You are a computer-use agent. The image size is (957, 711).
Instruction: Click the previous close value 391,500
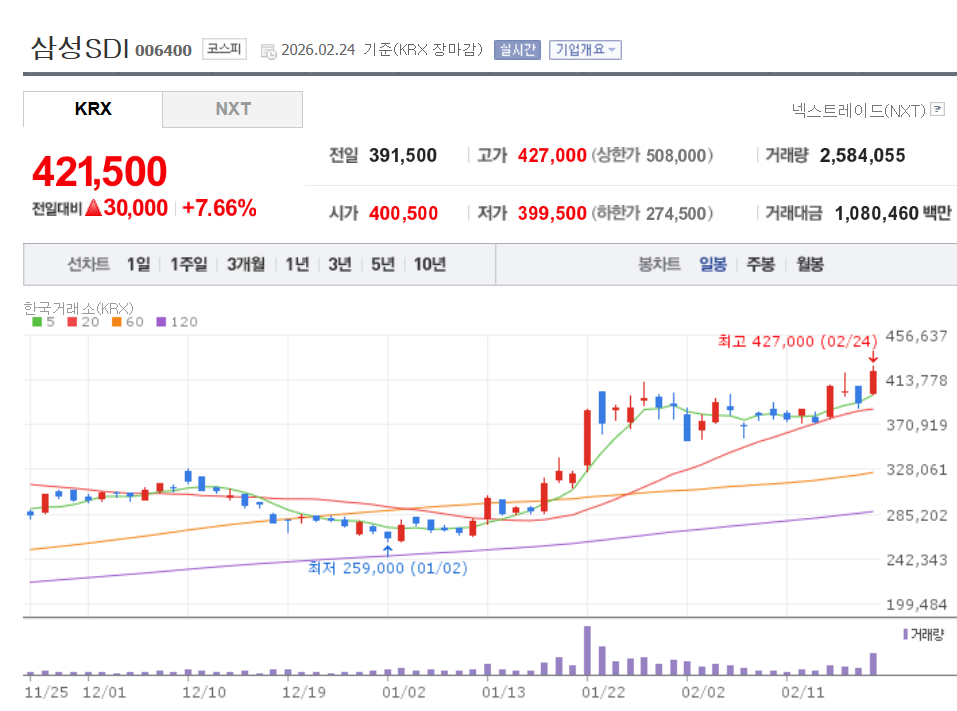coord(403,156)
